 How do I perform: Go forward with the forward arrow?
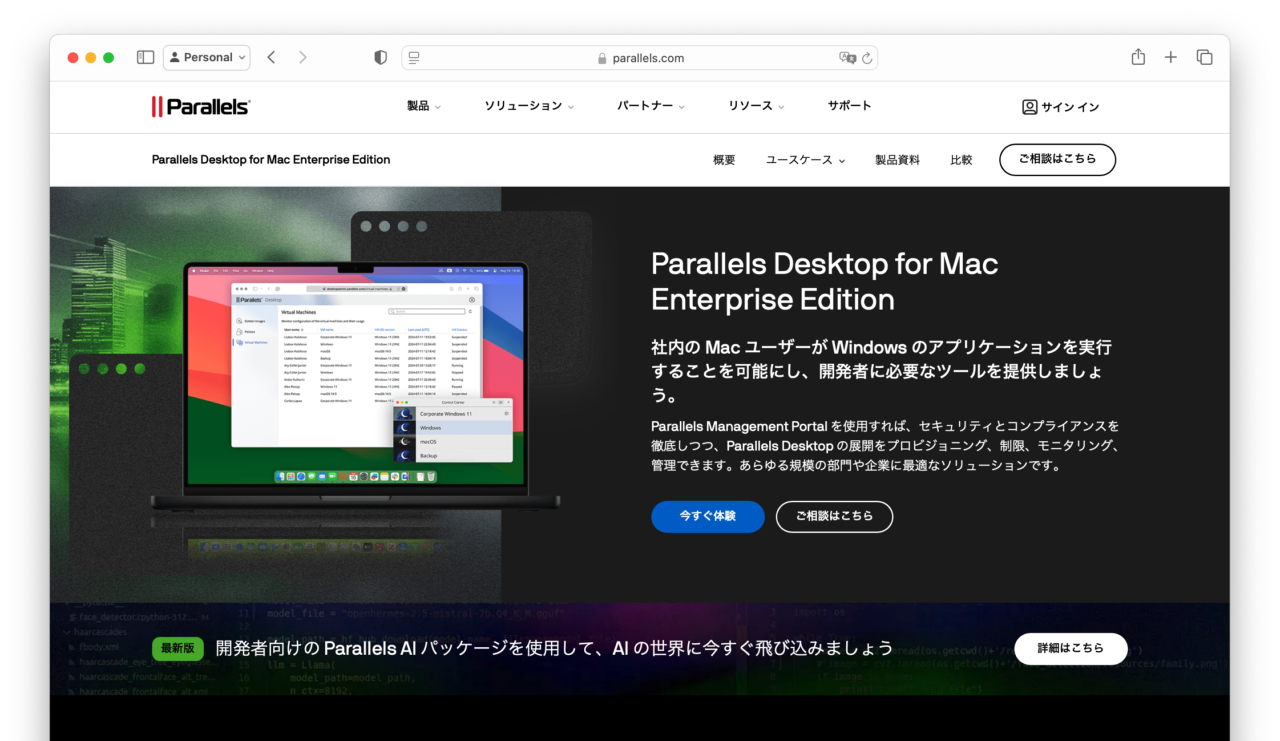pos(302,58)
